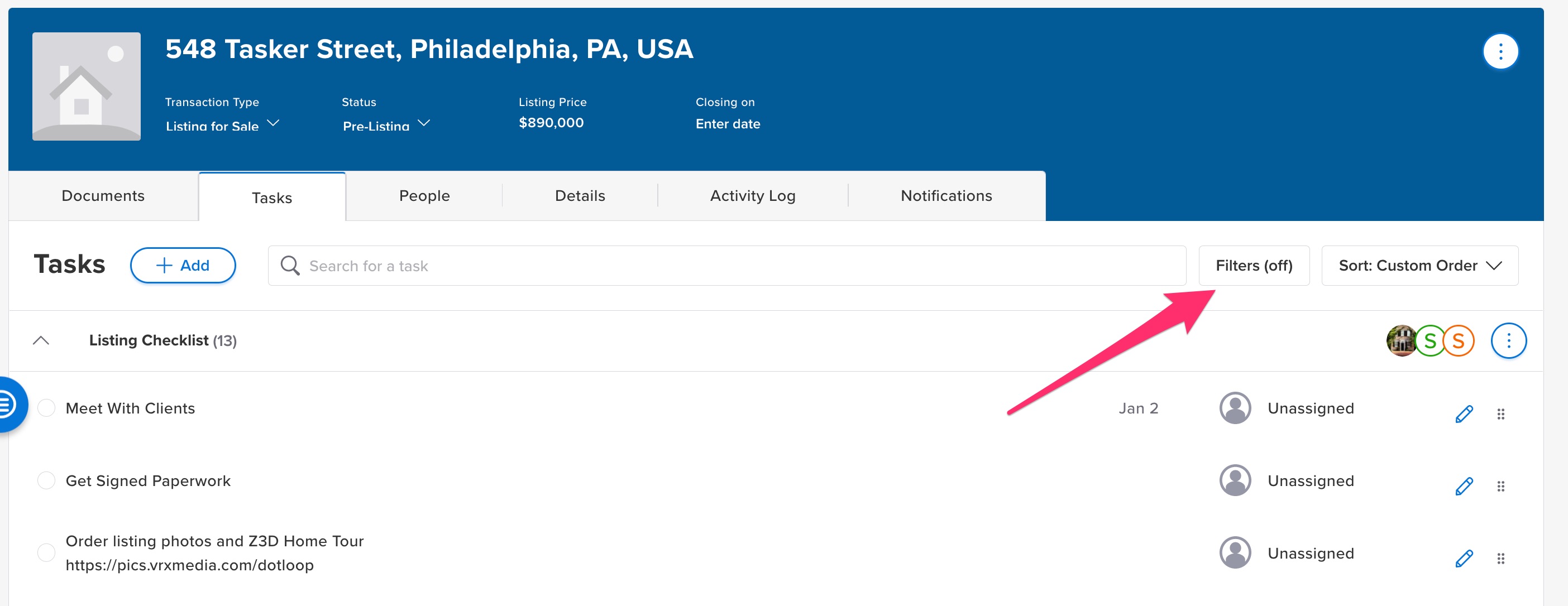Edit the Meet With Clients task
The image size is (1568, 606).
click(1464, 413)
